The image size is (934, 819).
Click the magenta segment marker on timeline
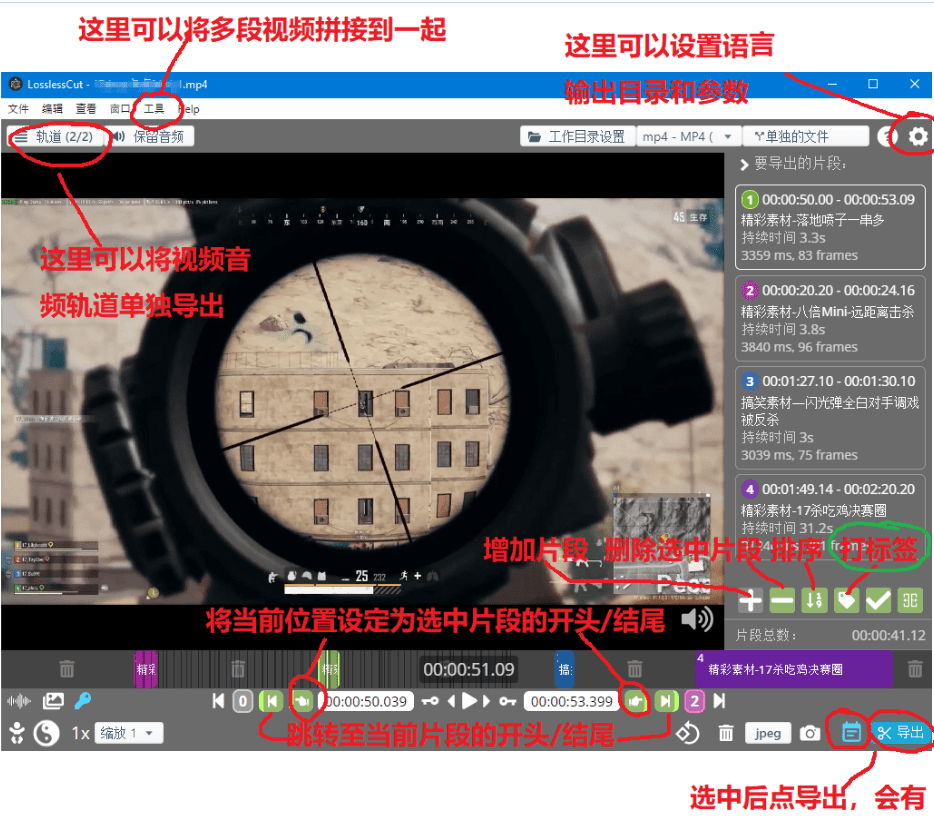pyautogui.click(x=146, y=669)
